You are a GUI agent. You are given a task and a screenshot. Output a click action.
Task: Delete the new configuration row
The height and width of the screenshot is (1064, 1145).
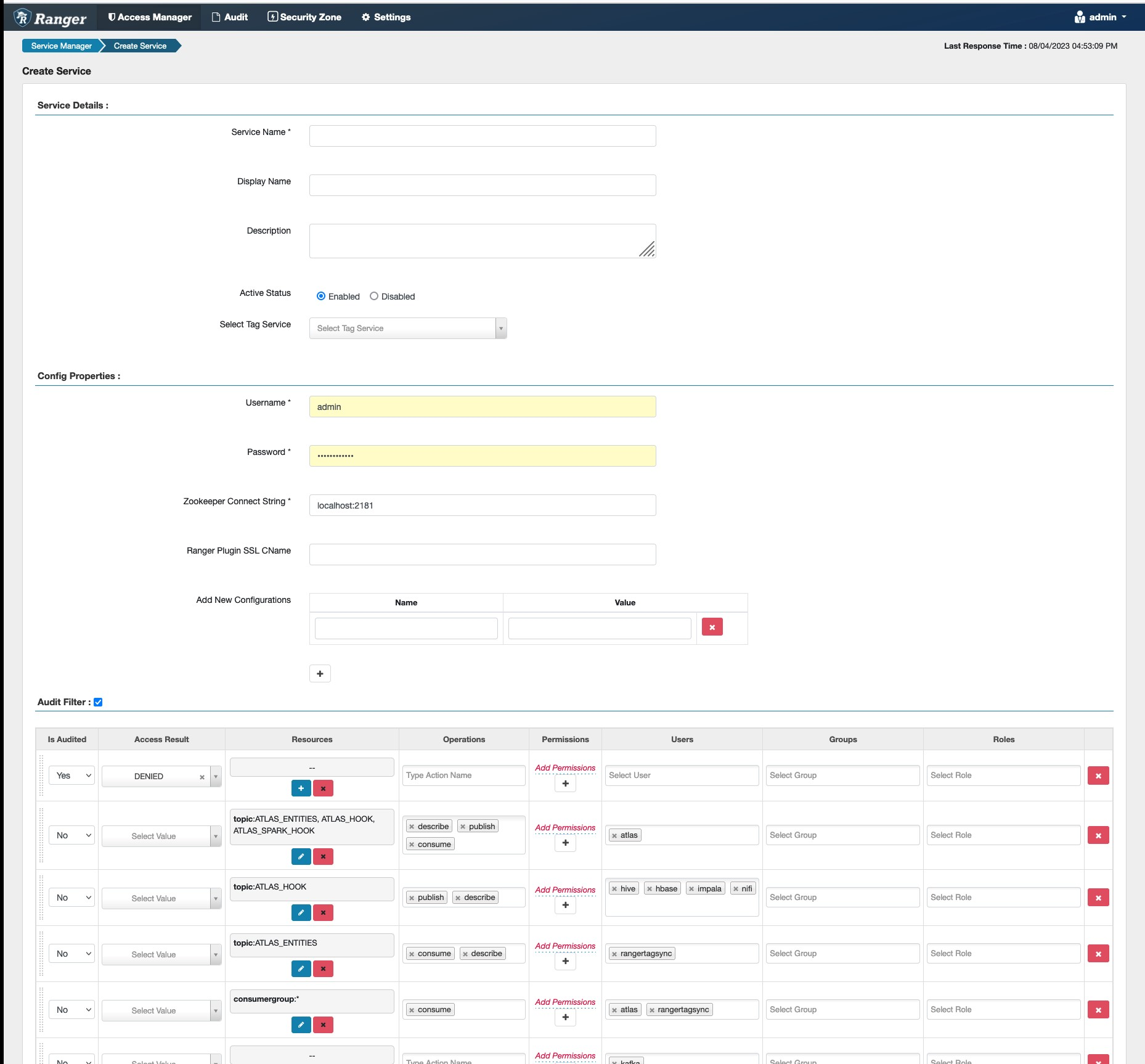coord(712,627)
